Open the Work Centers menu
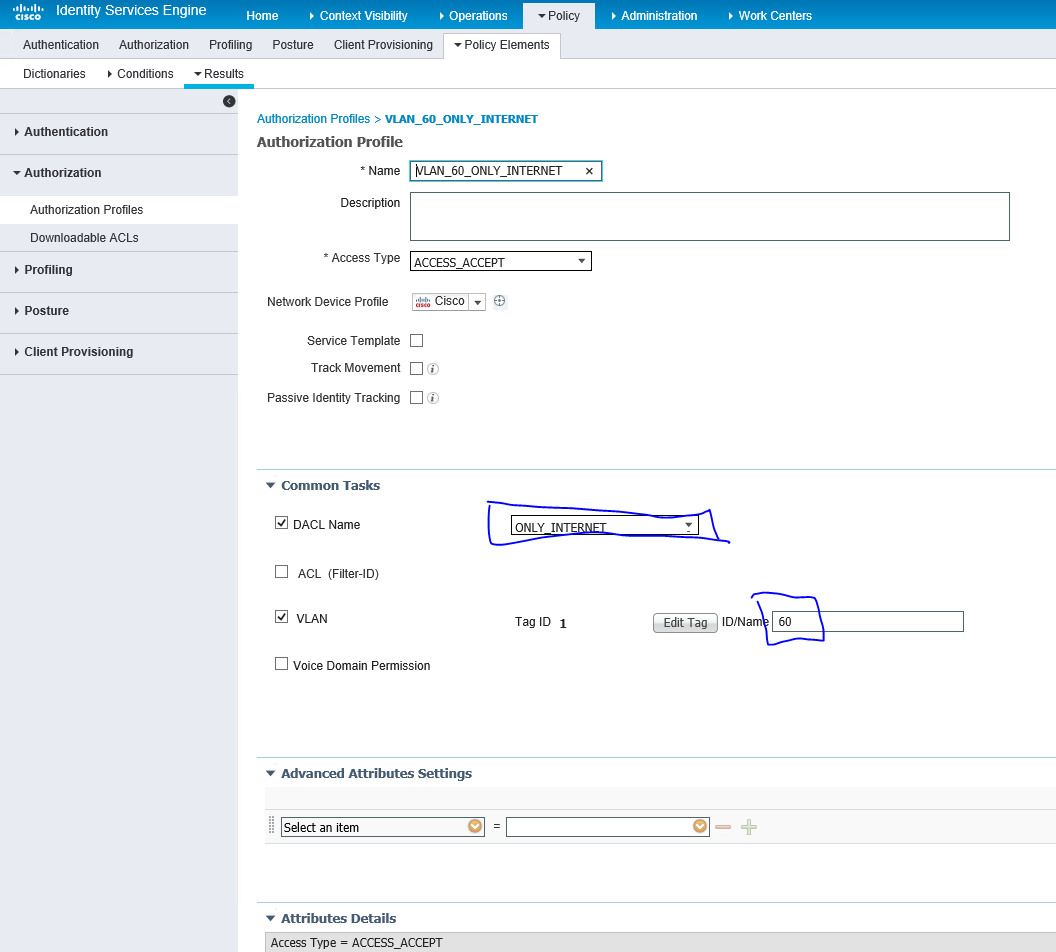Viewport: 1056px width, 952px height. 770,15
